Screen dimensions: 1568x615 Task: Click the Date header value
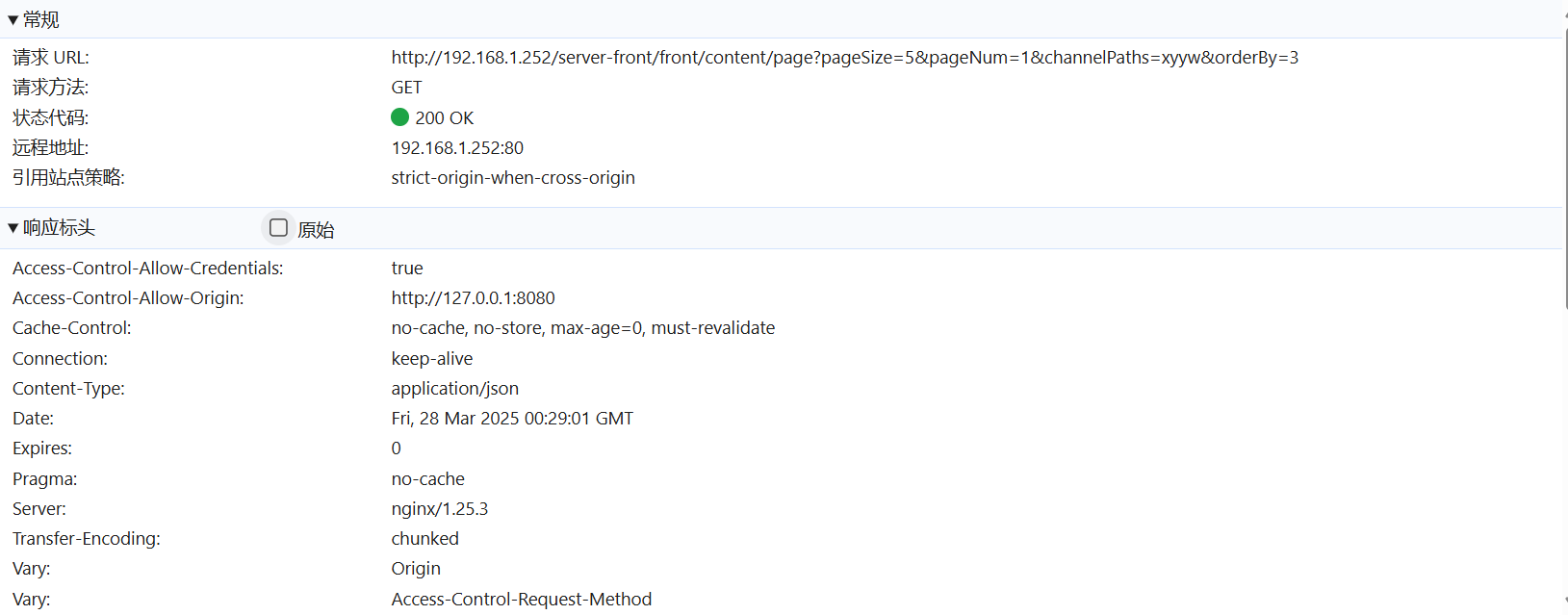pos(512,419)
